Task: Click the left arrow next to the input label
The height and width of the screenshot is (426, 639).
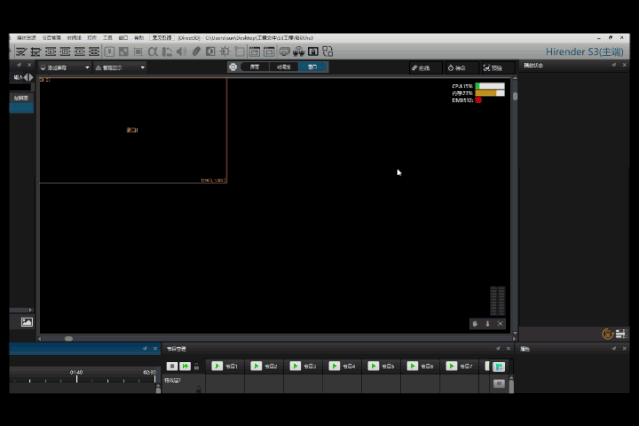Action: pos(26,77)
